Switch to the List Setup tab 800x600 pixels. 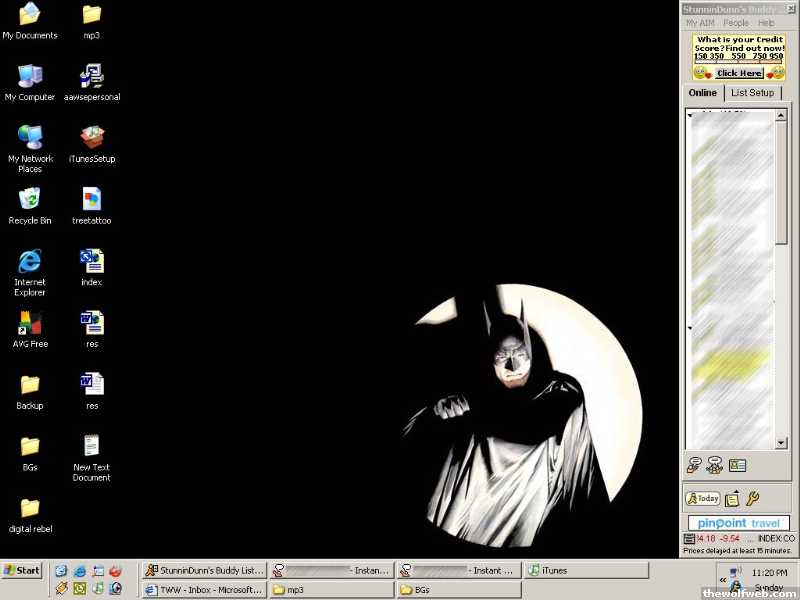coord(752,93)
